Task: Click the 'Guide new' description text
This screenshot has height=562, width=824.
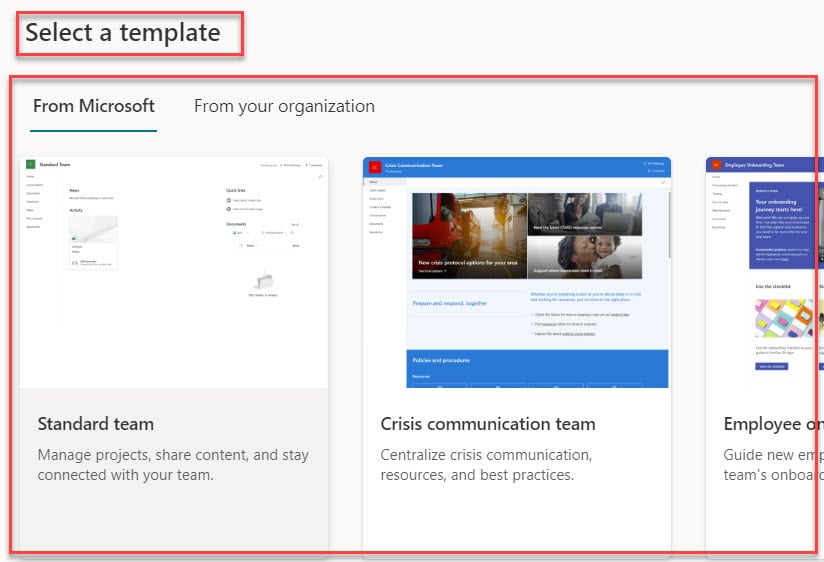Action: click(774, 465)
